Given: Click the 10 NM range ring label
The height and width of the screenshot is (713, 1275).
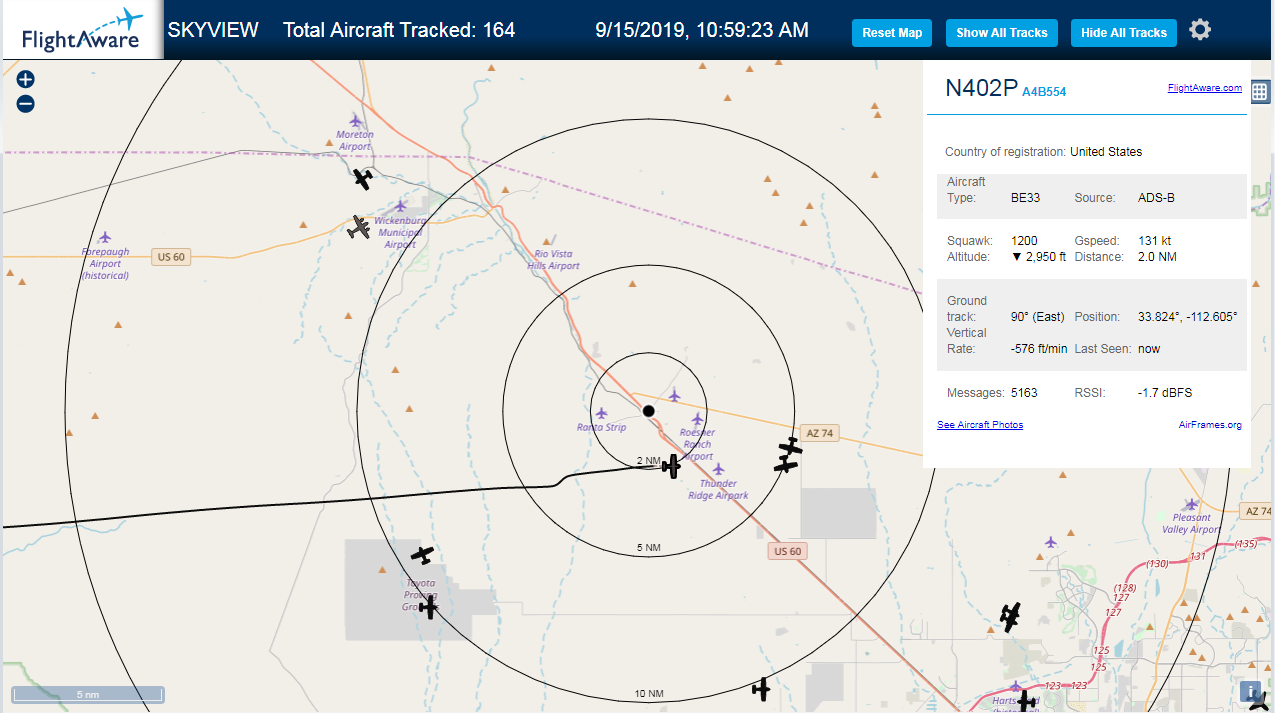Looking at the screenshot, I should tap(649, 694).
